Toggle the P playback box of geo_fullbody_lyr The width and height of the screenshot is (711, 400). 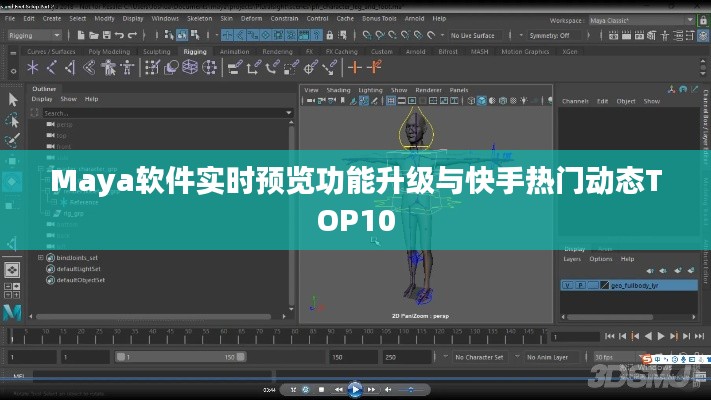click(x=580, y=285)
